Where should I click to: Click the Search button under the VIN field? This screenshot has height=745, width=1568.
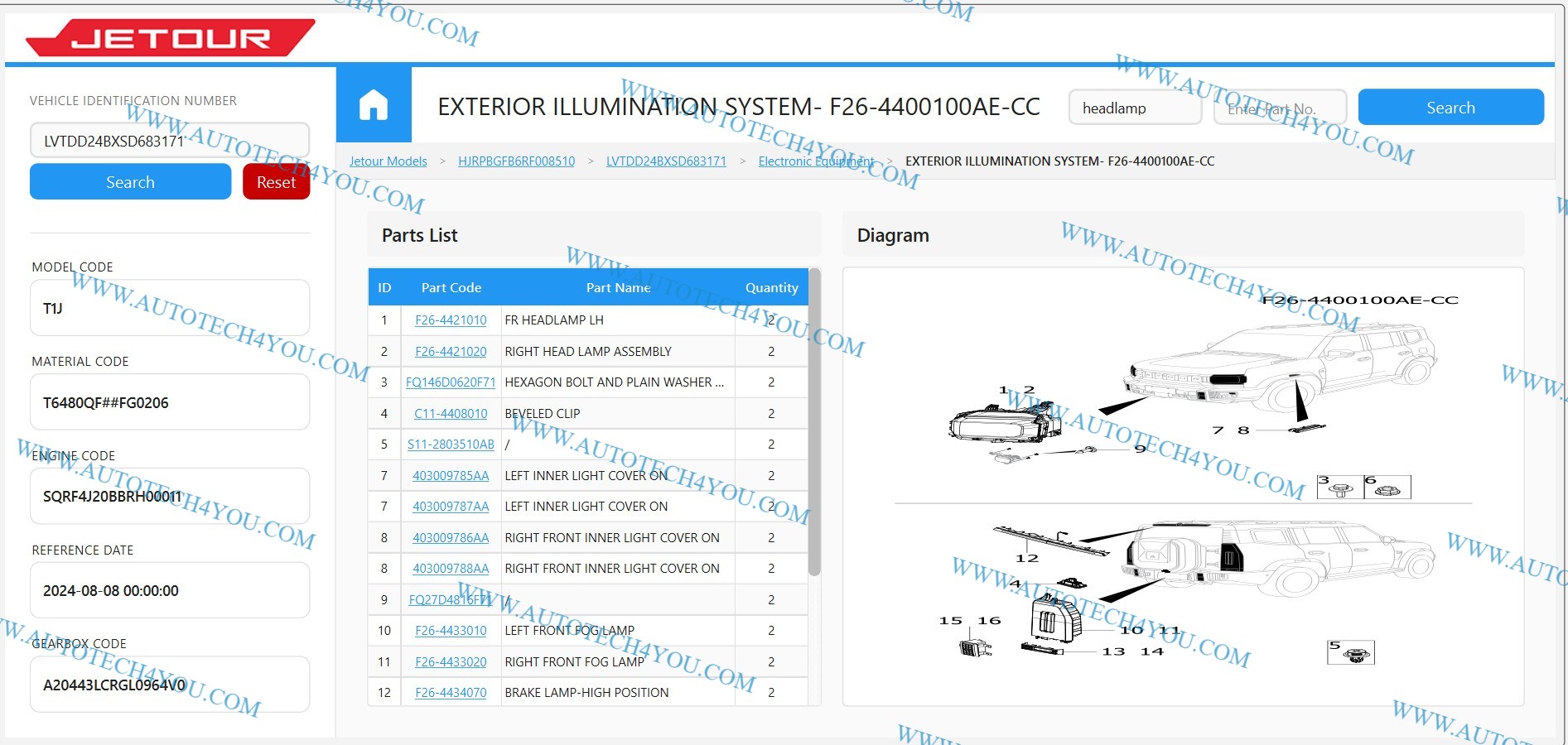pos(129,181)
